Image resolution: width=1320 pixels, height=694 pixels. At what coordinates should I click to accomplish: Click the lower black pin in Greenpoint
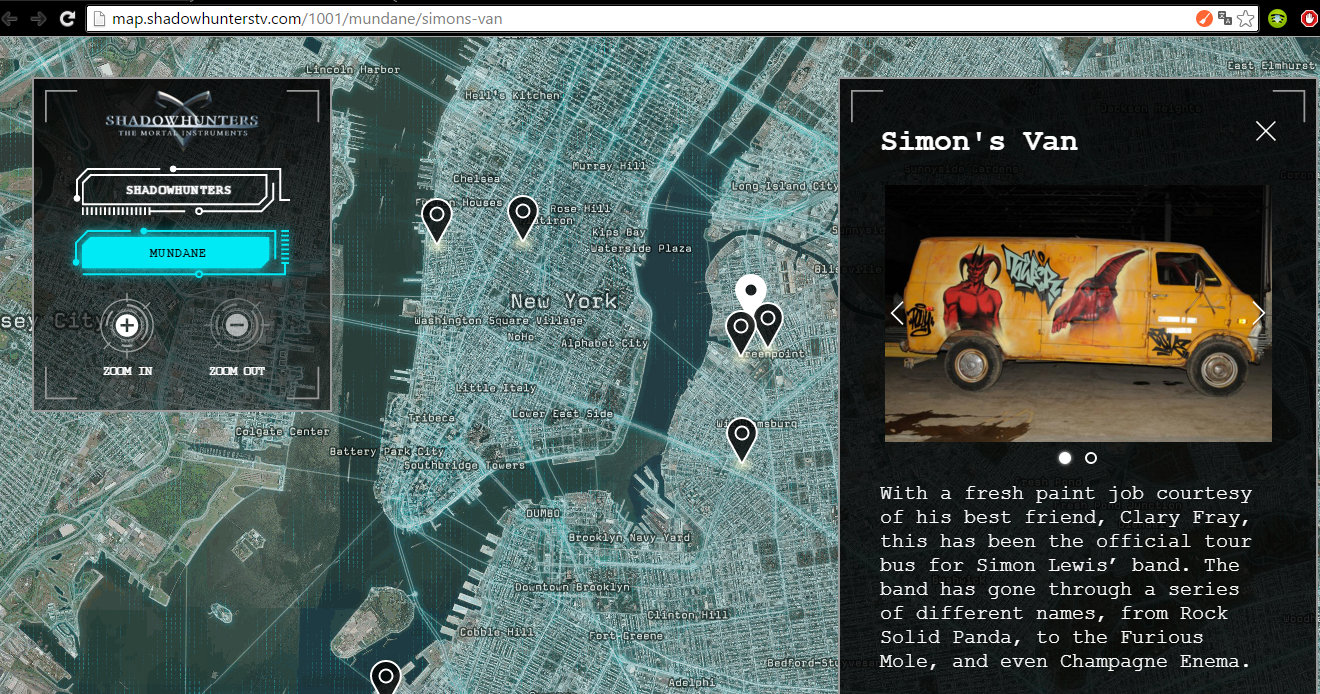click(739, 328)
